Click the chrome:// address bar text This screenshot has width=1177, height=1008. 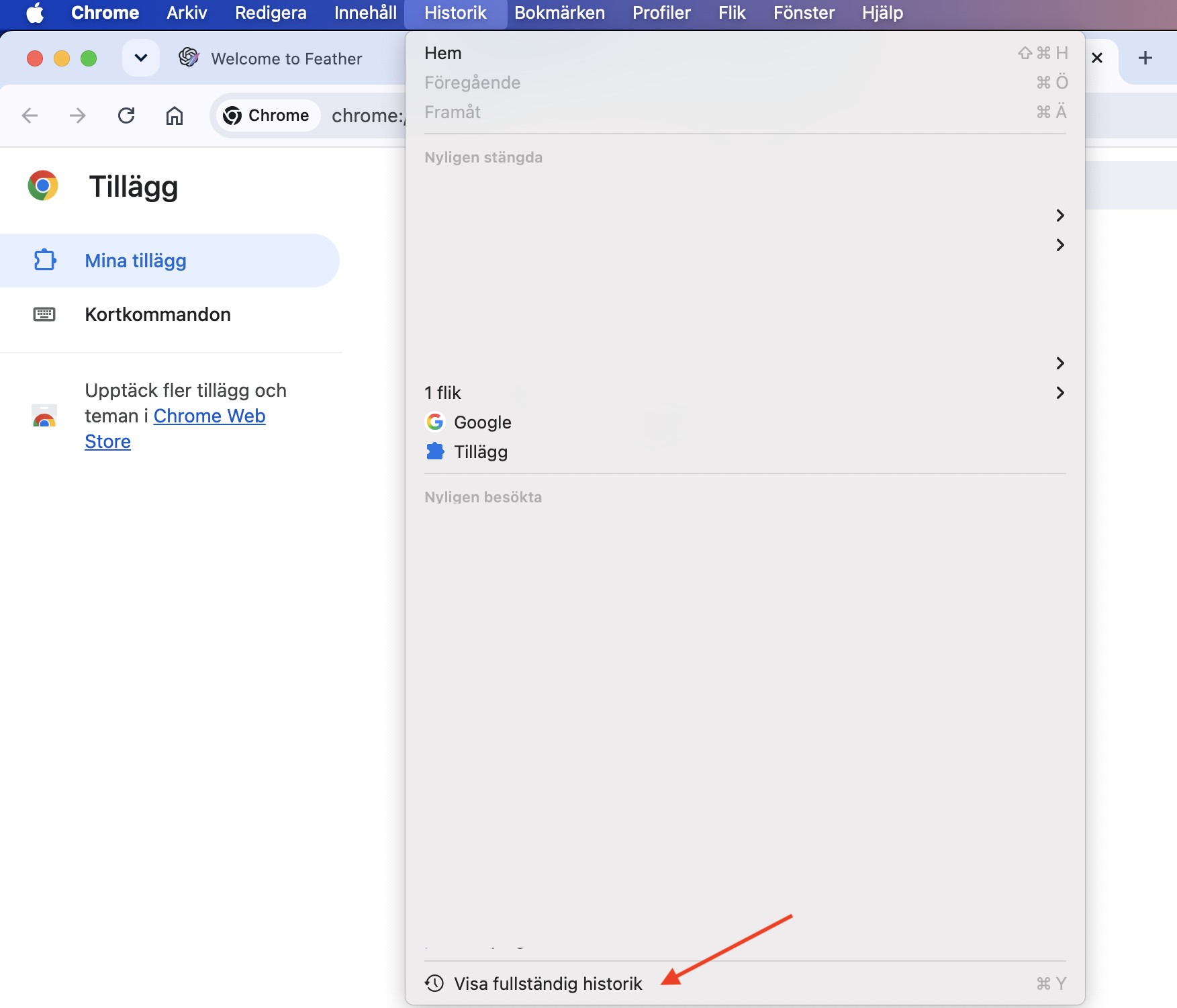[x=368, y=116]
